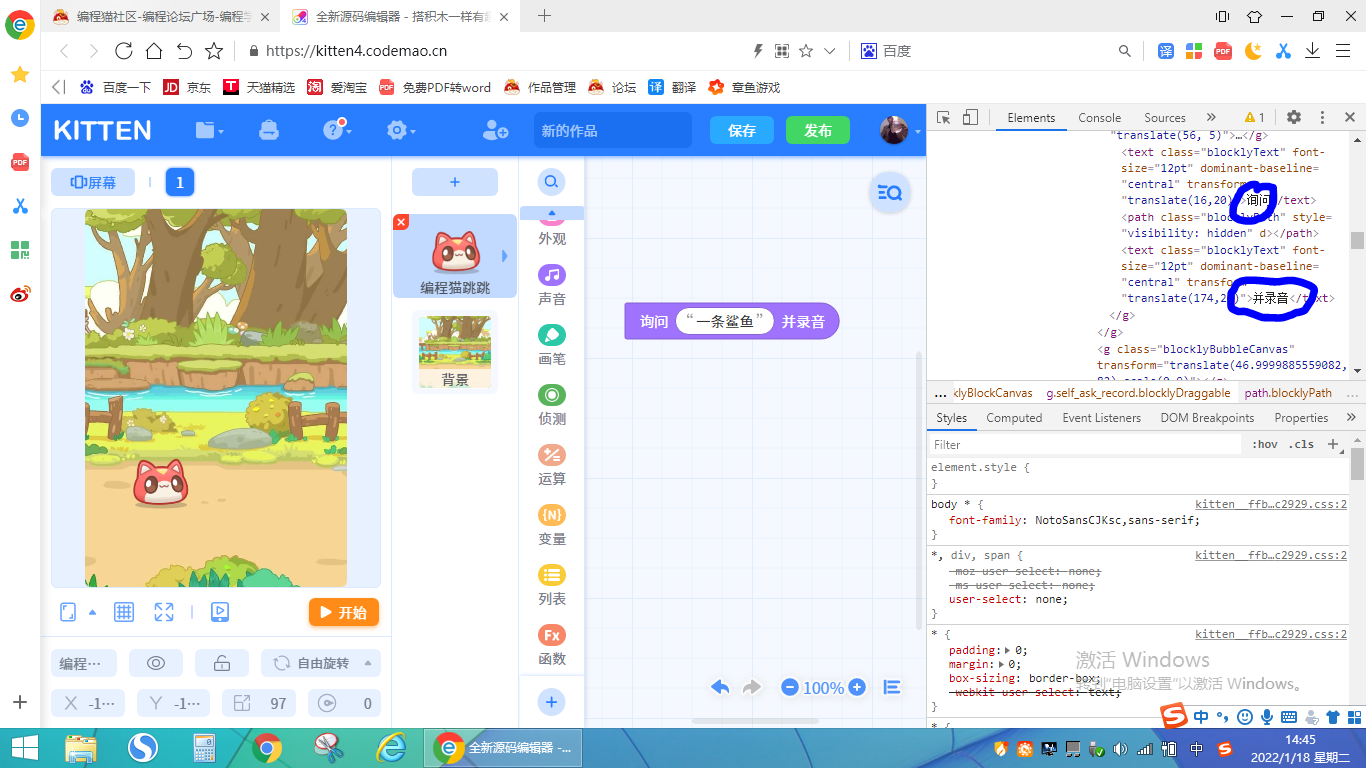The height and width of the screenshot is (768, 1366).
Task: Open the Kitten settings gear menu
Action: (400, 130)
